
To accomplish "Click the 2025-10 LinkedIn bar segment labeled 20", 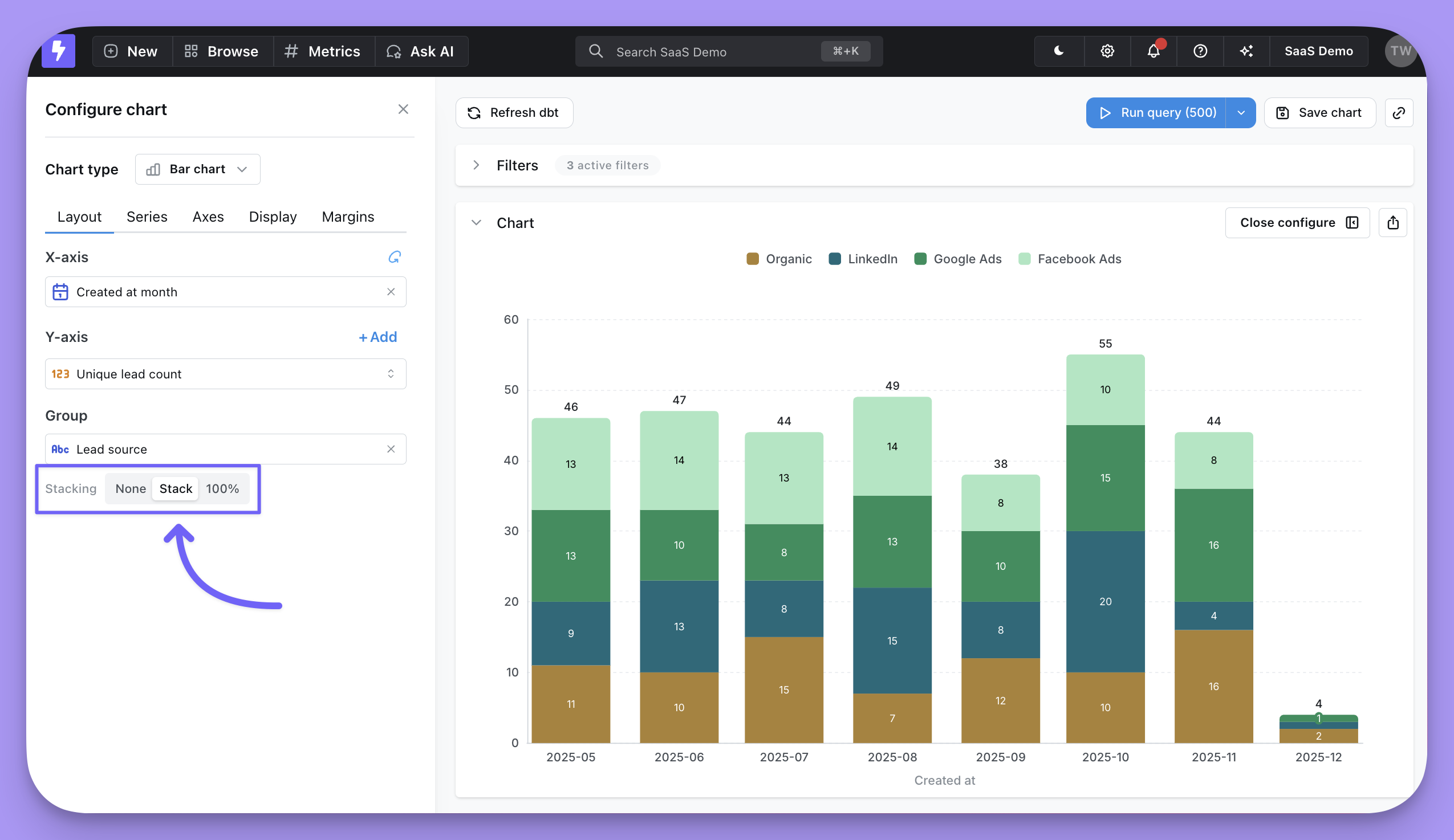I will tap(1105, 601).
